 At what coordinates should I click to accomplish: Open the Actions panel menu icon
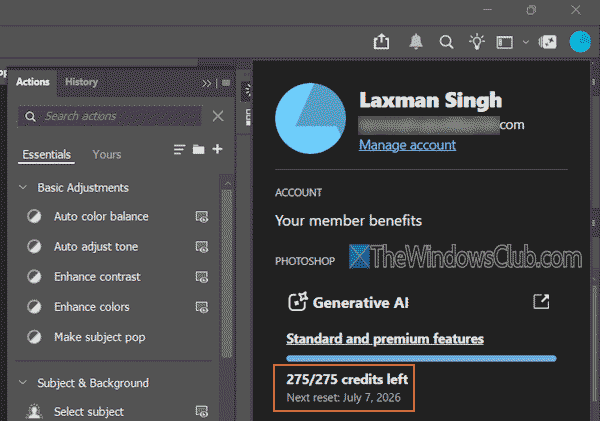click(226, 83)
